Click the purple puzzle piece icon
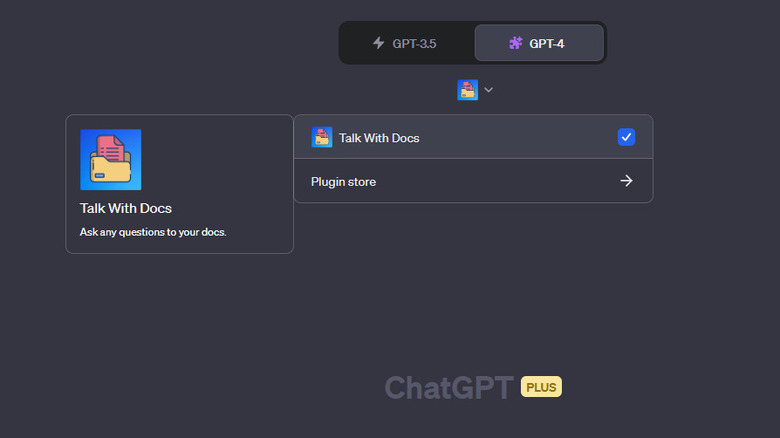The width and height of the screenshot is (780, 438). [x=516, y=43]
